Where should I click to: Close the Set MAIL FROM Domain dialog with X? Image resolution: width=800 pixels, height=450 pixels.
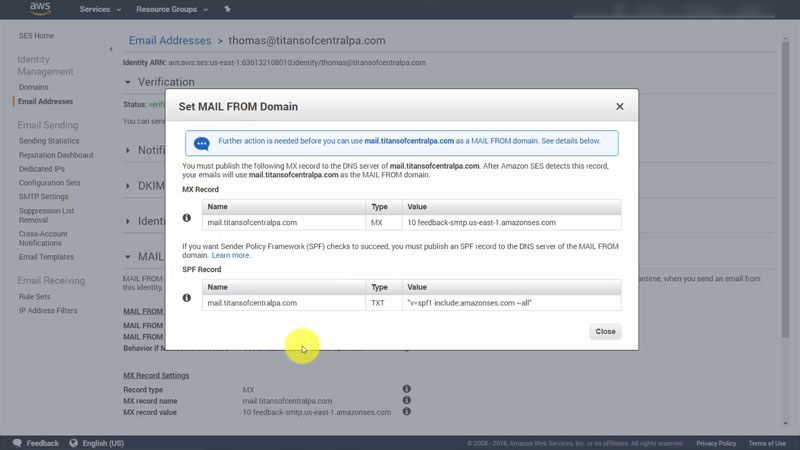pyautogui.click(x=619, y=106)
